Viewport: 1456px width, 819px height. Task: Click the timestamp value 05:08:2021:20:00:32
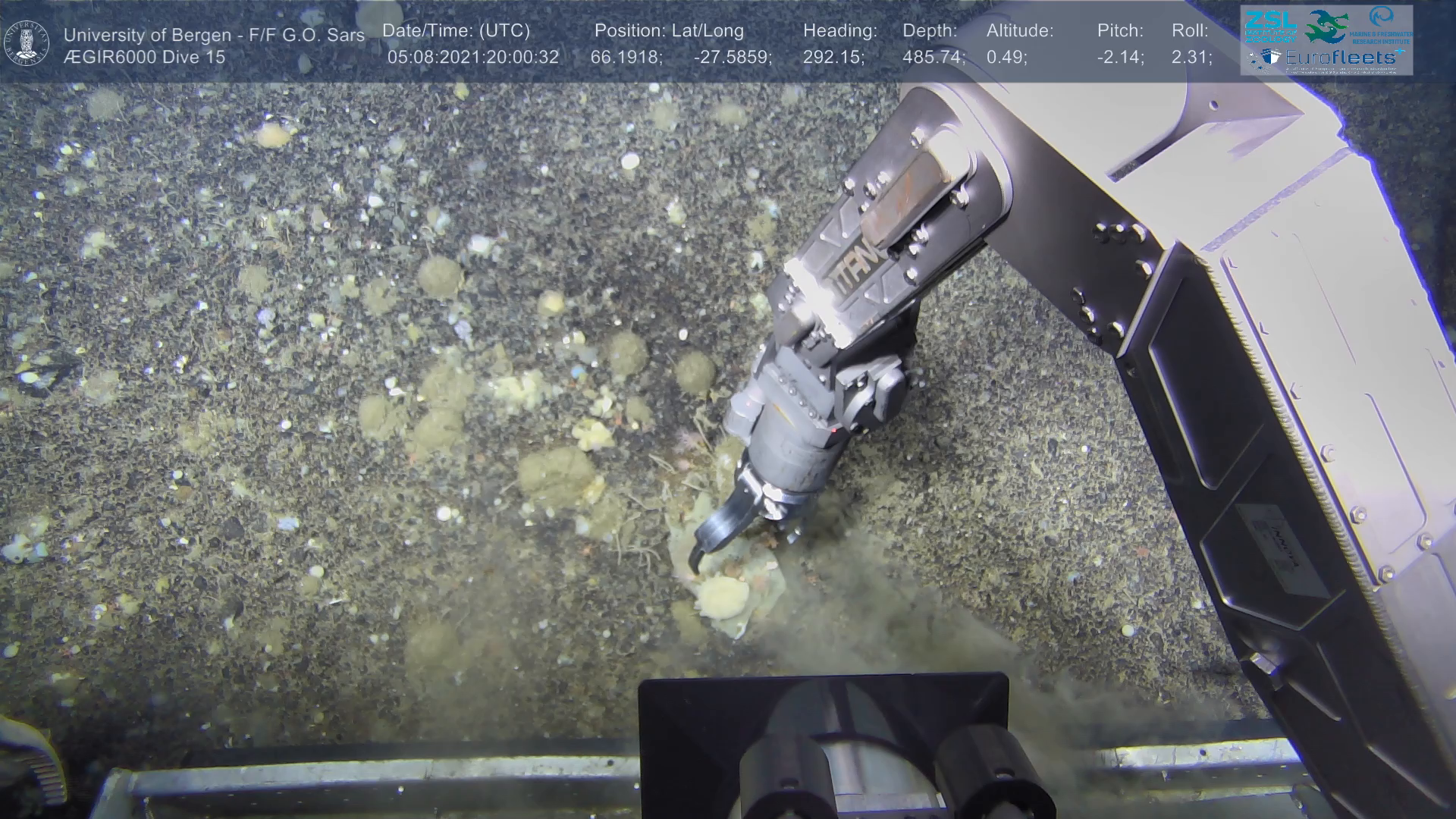tap(473, 58)
